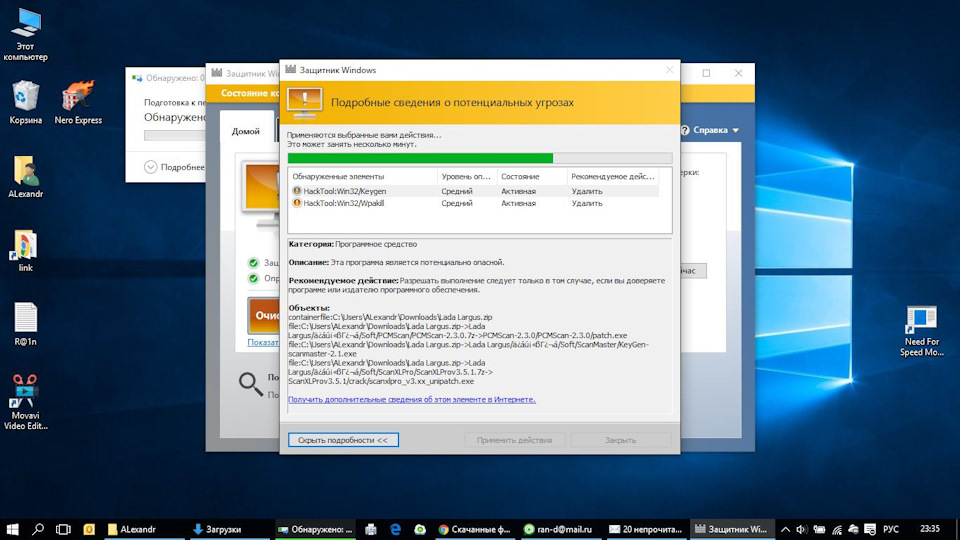The image size is (960, 540).
Task: Click Уровень оп... column header
Action: pos(467,176)
